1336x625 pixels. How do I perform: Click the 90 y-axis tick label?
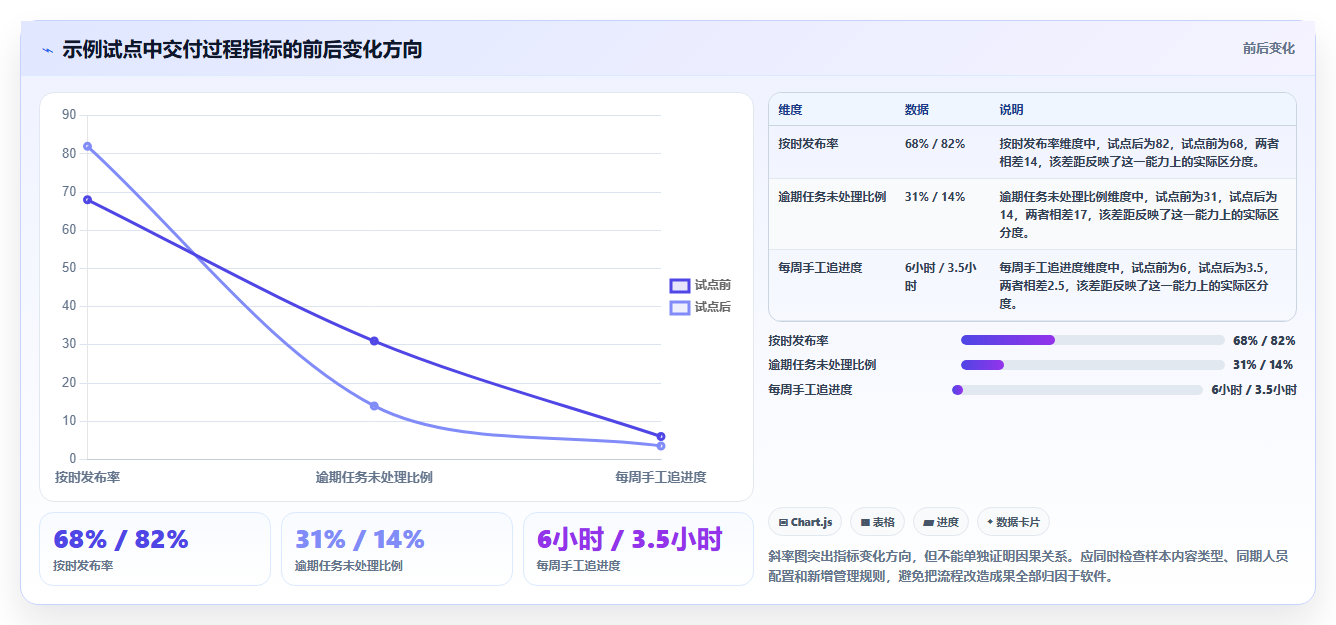click(69, 115)
